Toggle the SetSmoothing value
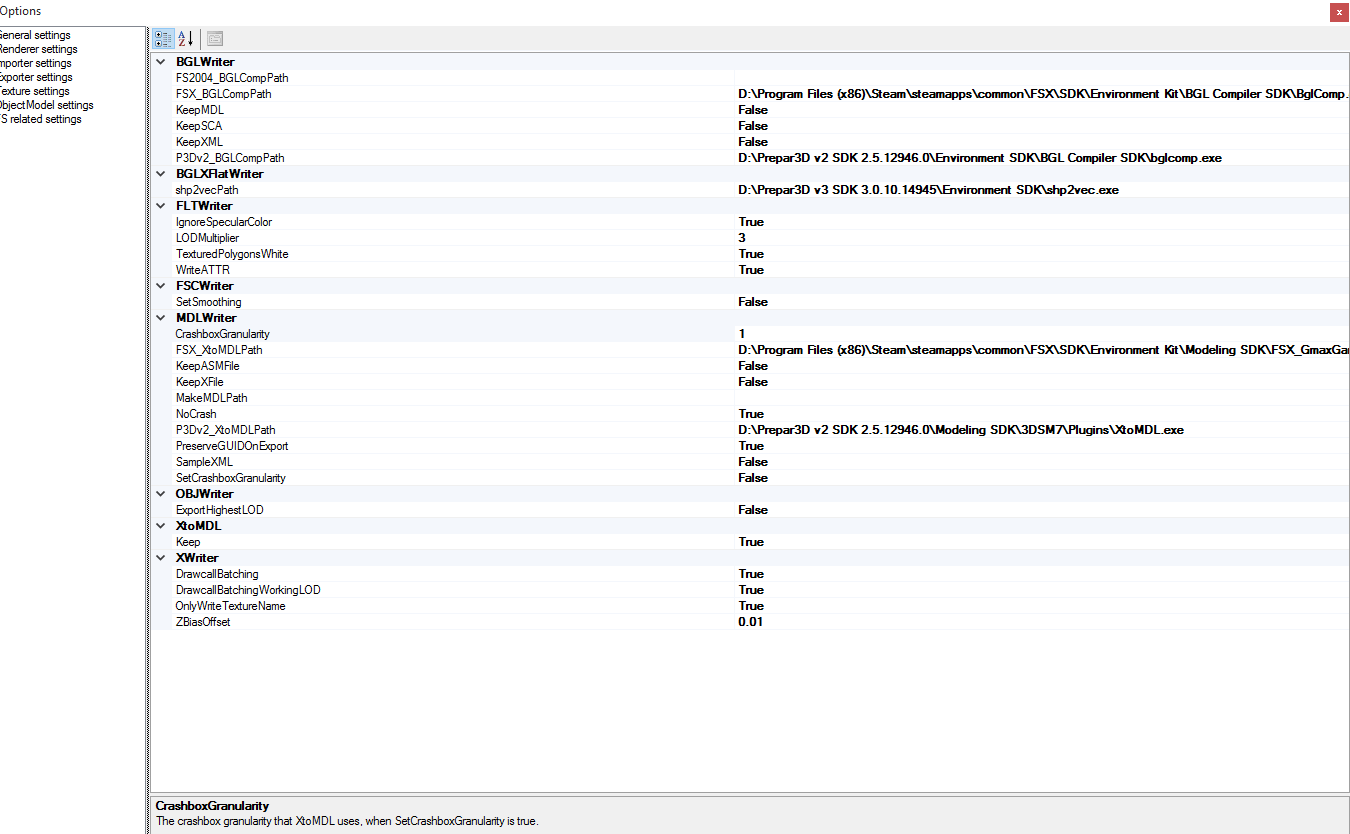Screen dimensions: 1350x834 pos(800,301)
